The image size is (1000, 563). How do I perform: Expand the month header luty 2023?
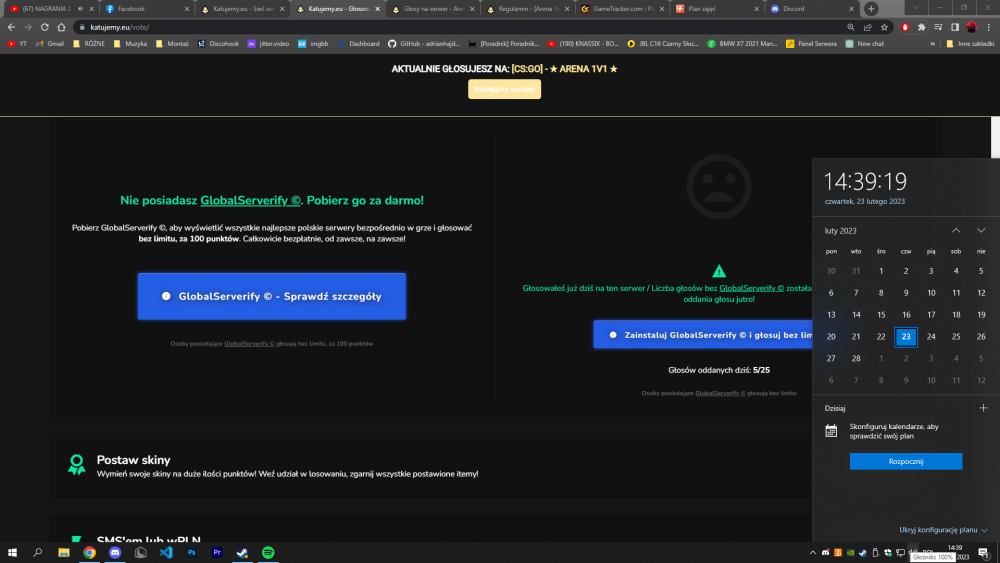(x=840, y=231)
